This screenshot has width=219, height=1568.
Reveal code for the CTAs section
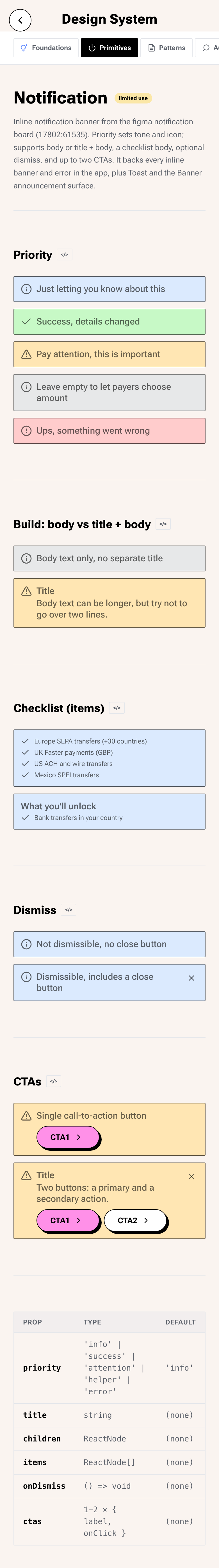pos(54,1082)
